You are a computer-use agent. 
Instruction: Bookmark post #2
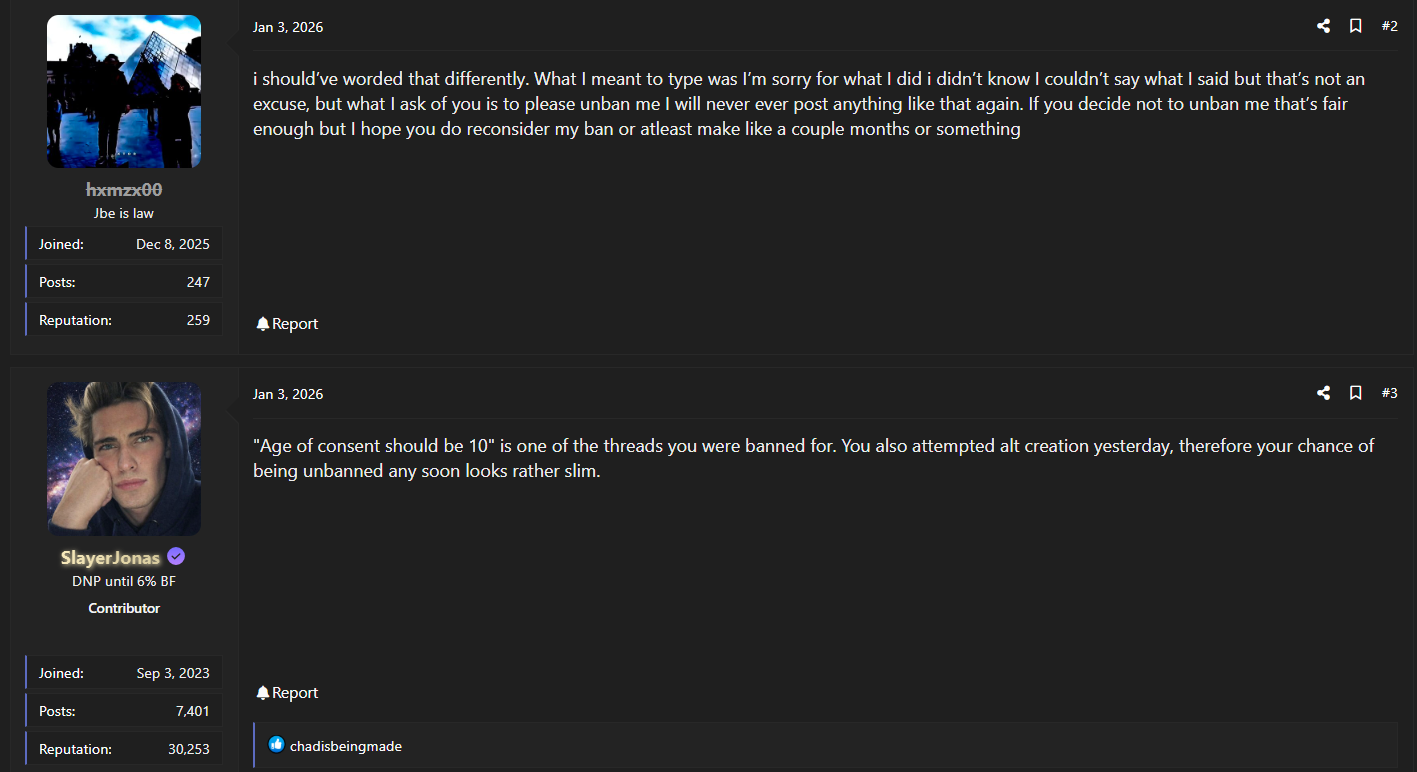coord(1355,26)
